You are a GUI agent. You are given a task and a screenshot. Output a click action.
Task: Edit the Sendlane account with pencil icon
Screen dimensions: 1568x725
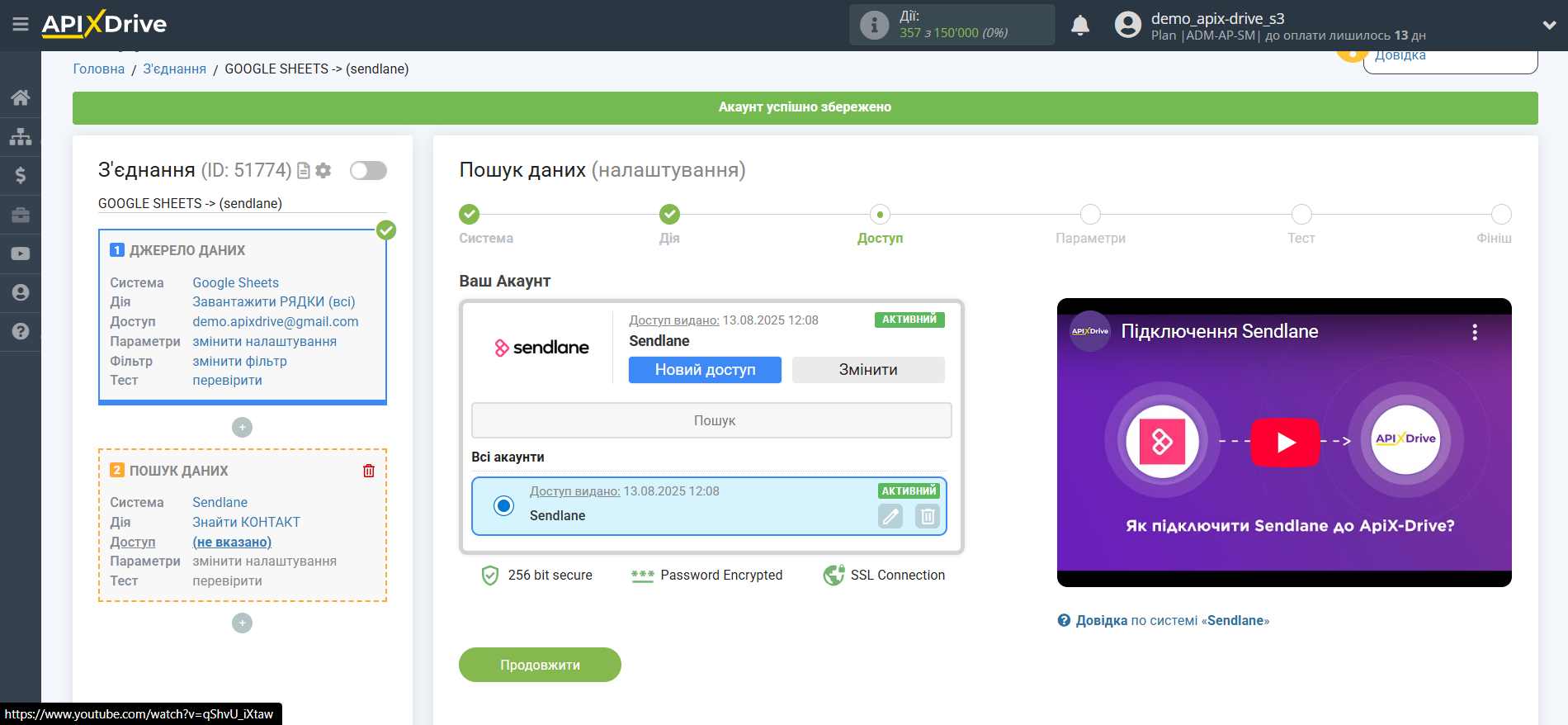pyautogui.click(x=890, y=516)
